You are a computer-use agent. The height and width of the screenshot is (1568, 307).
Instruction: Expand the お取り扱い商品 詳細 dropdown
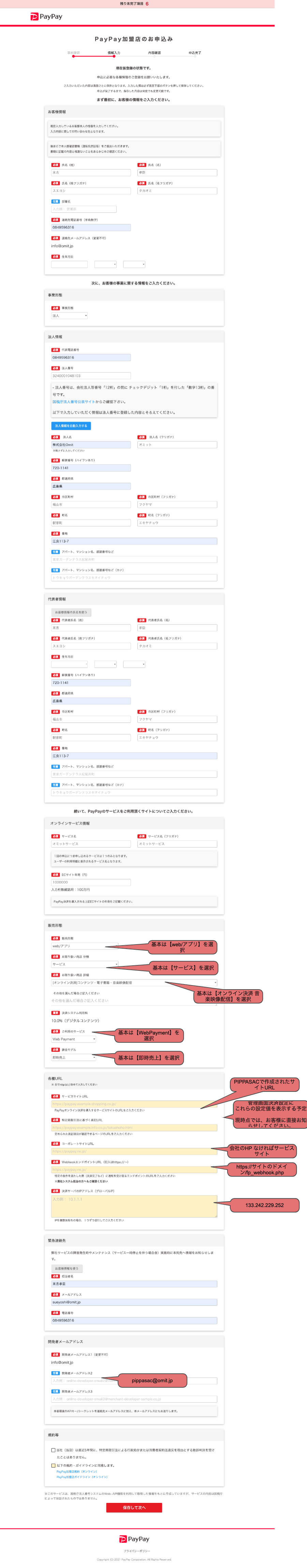point(134,982)
